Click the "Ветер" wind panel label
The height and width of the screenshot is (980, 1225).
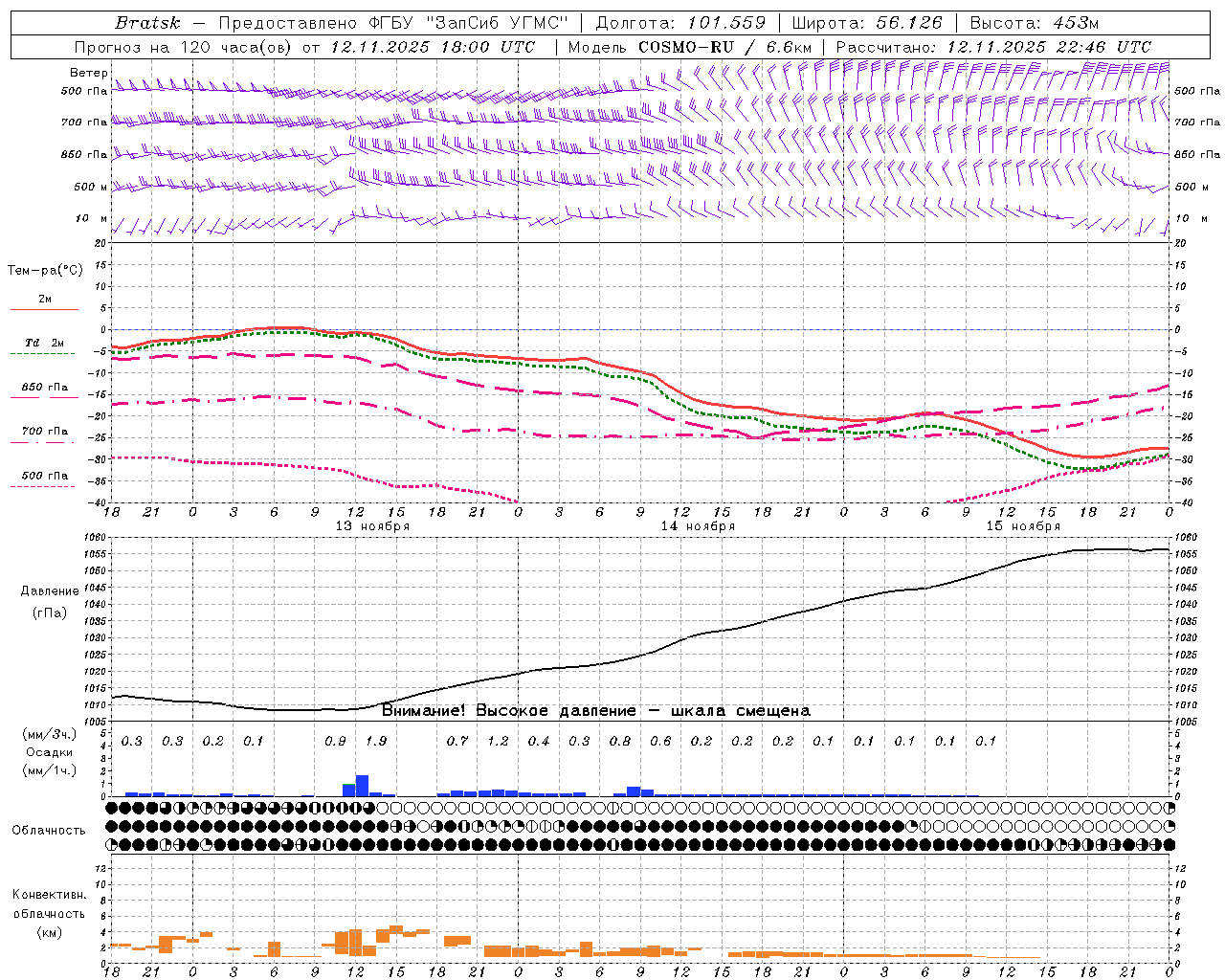point(89,73)
